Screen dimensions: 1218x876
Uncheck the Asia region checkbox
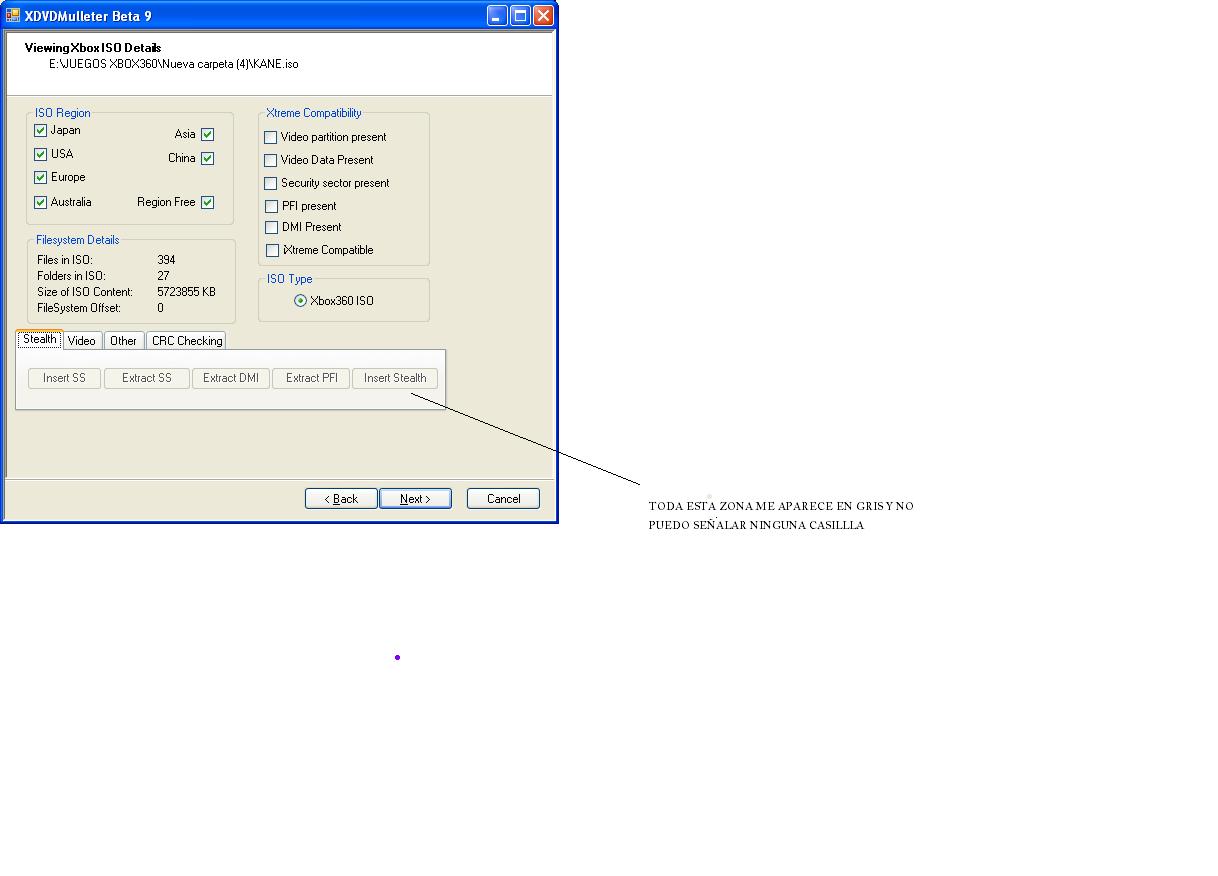click(208, 135)
